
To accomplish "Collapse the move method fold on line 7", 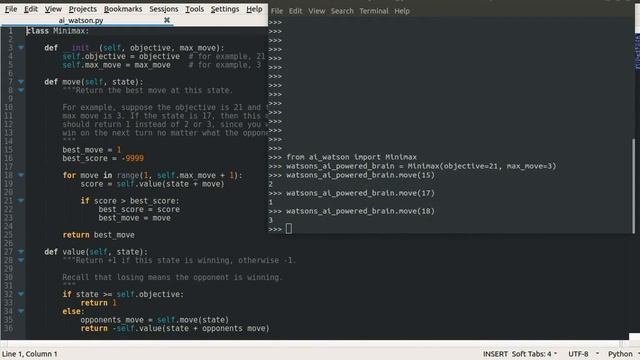I will pos(21,82).
